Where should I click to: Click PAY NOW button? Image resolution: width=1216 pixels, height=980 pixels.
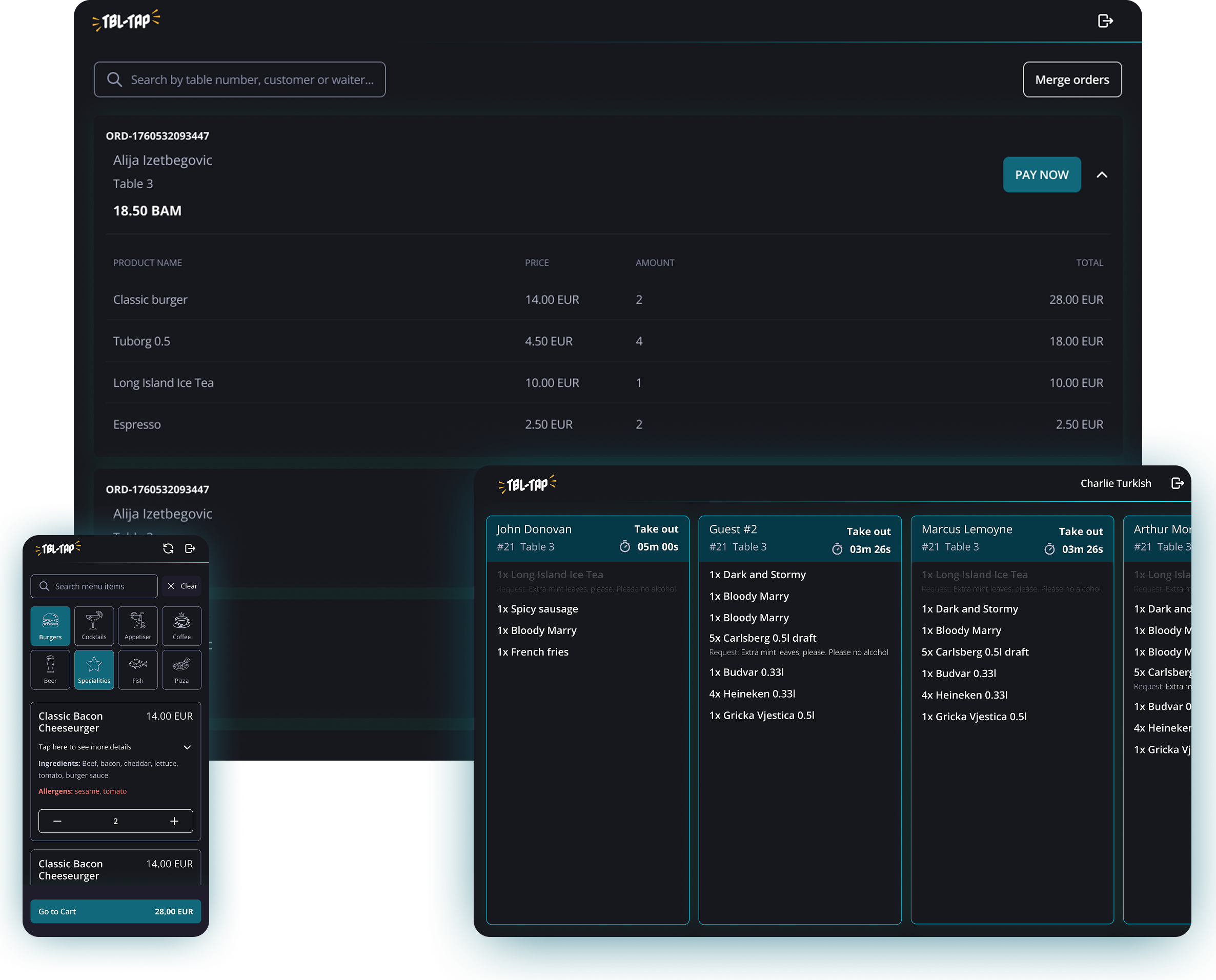tap(1042, 175)
